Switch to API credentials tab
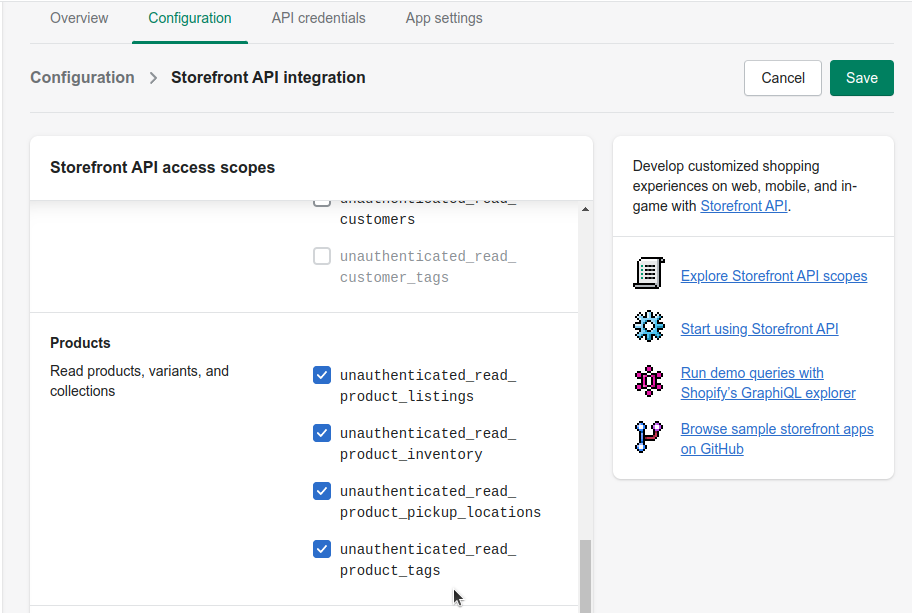 tap(318, 18)
